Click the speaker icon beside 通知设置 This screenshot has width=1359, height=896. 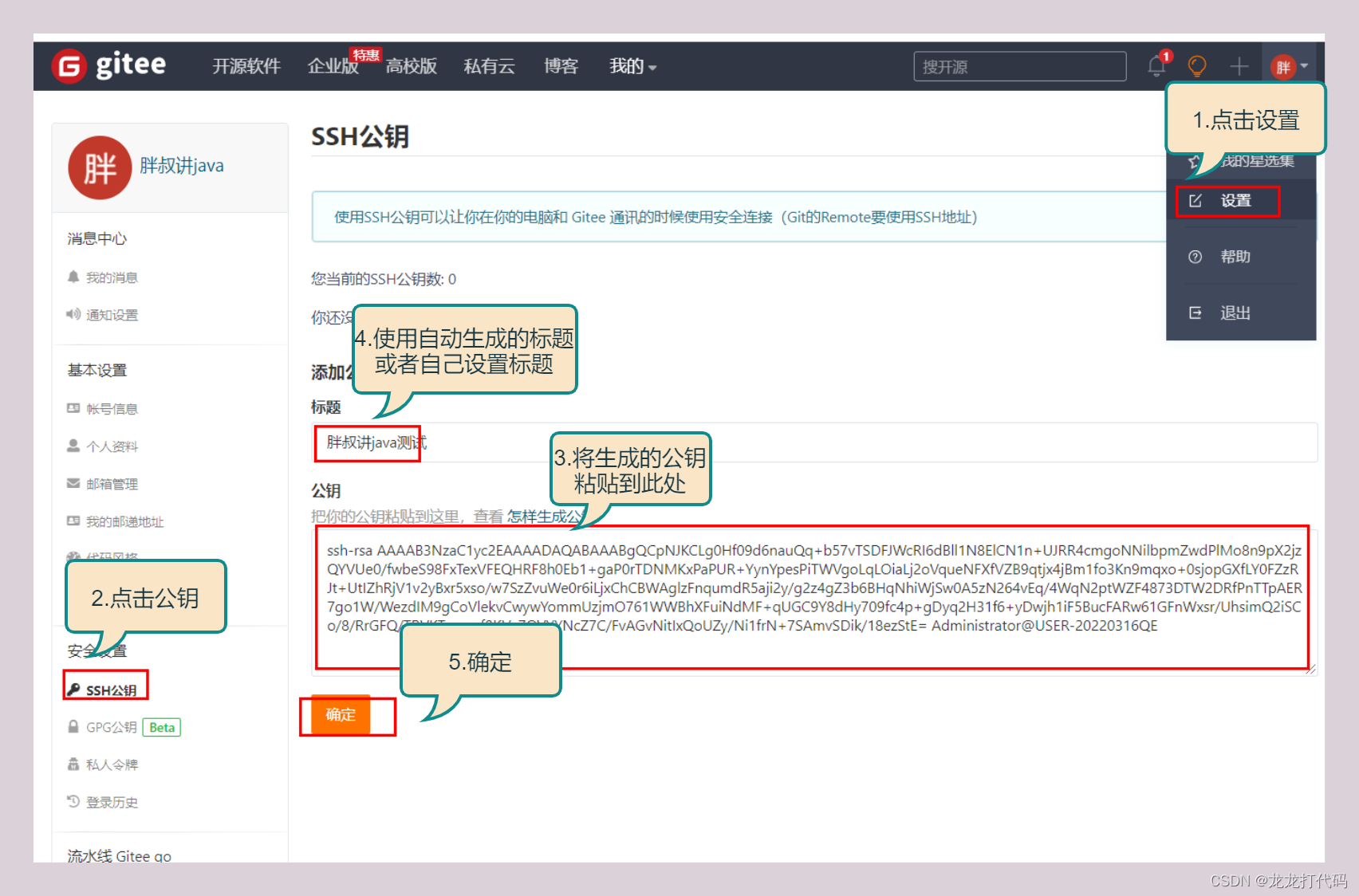pos(73,314)
